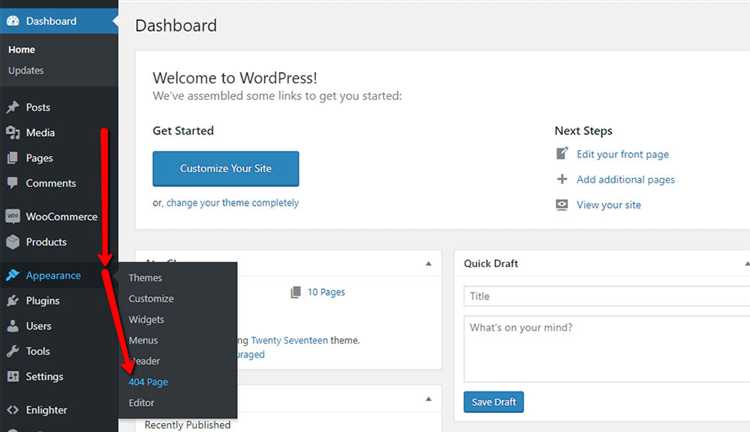
Task: Click the Tools wrench icon
Action: point(12,351)
